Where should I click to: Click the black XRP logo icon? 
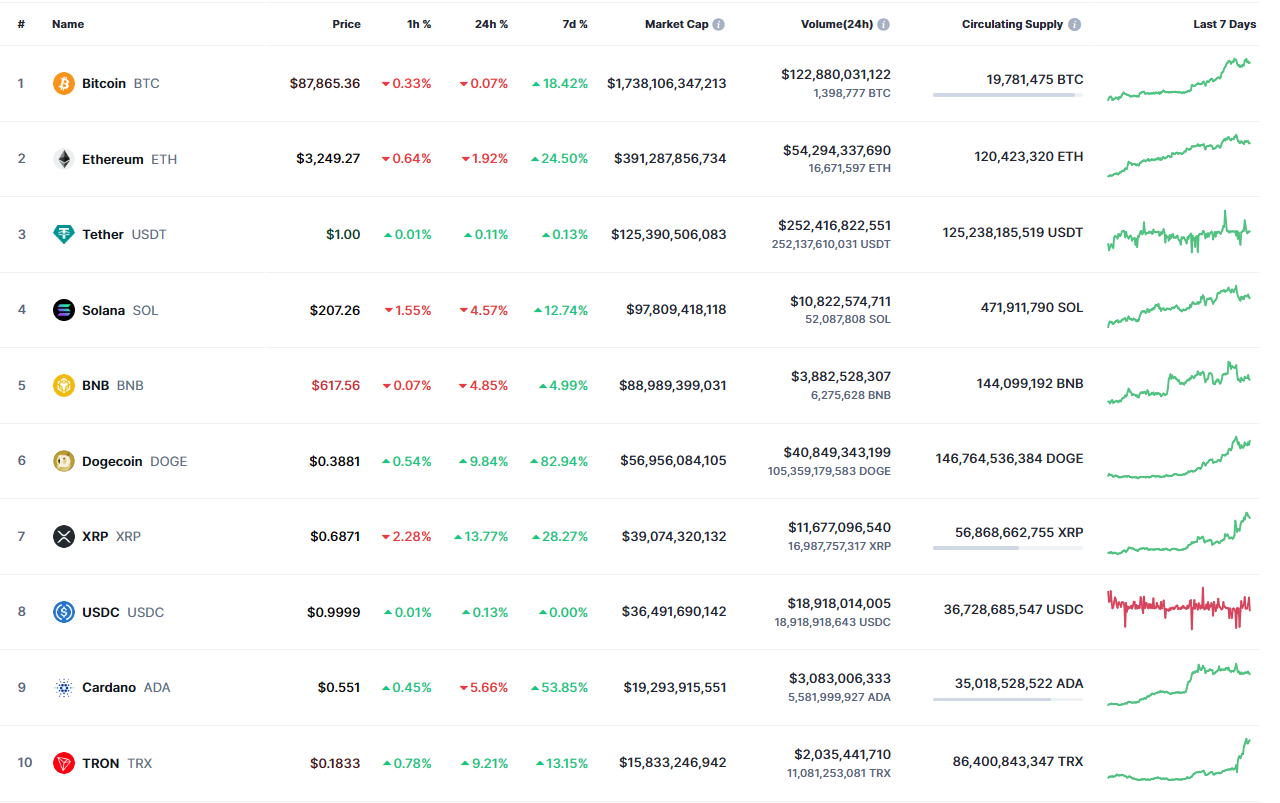coord(64,536)
